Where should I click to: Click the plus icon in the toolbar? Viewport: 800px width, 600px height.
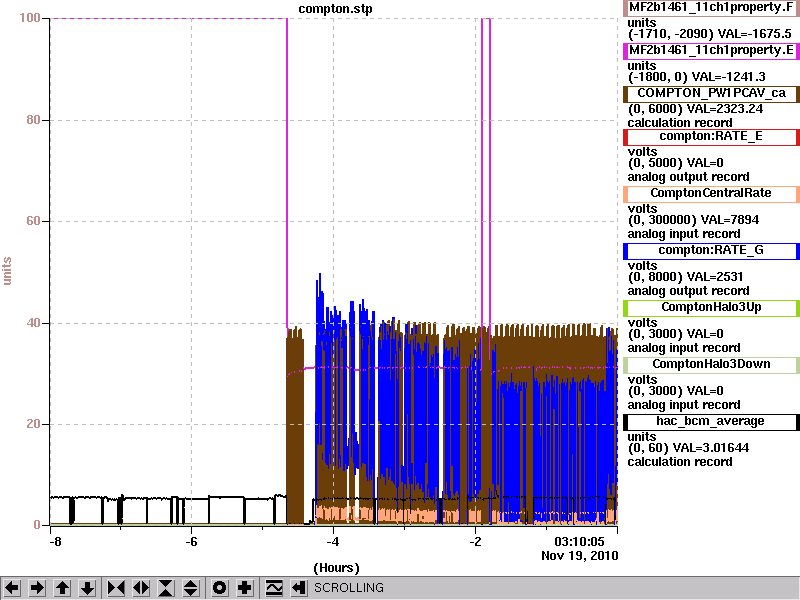[x=244, y=588]
